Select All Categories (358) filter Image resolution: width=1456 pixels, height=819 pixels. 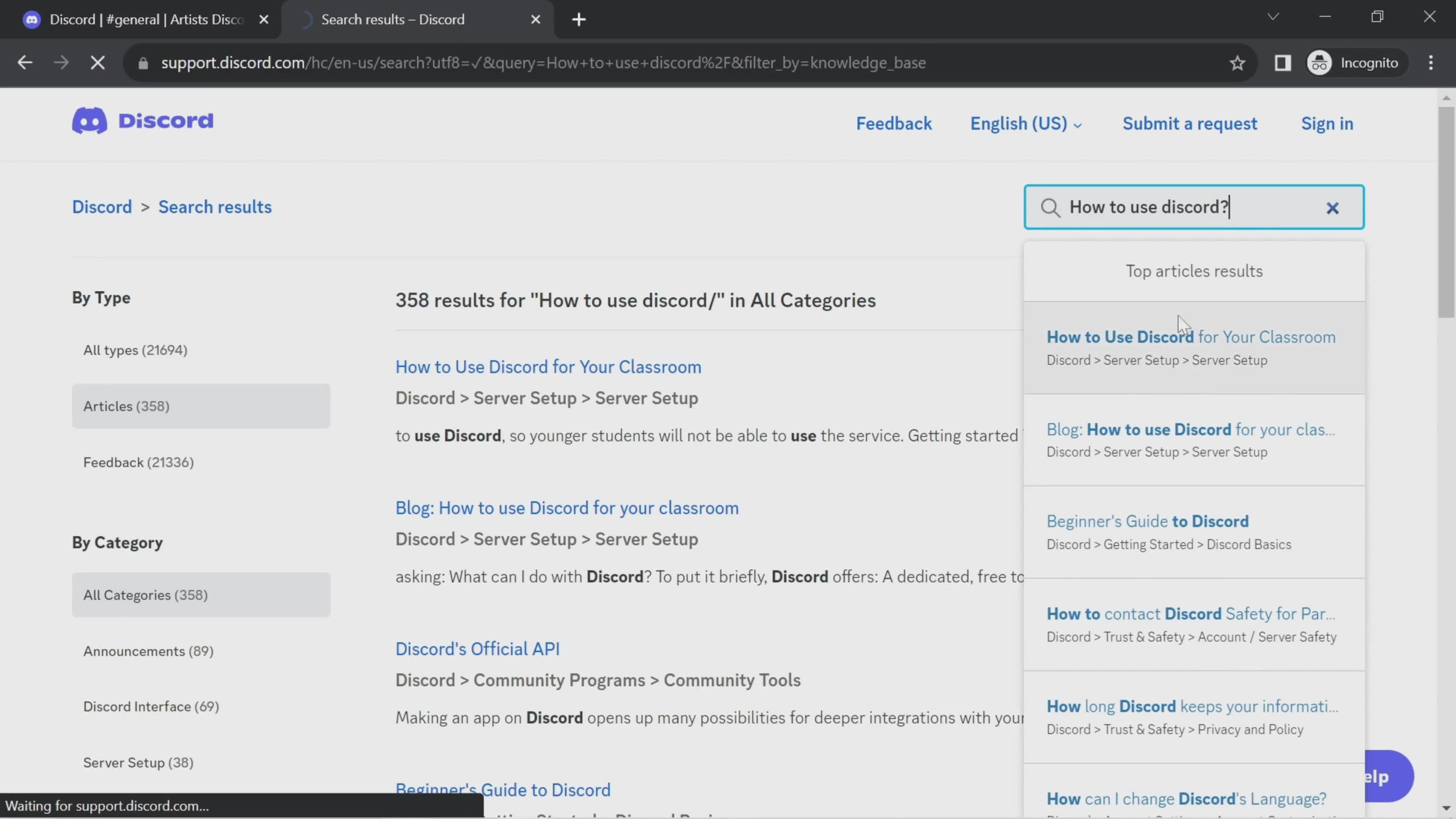(x=201, y=595)
